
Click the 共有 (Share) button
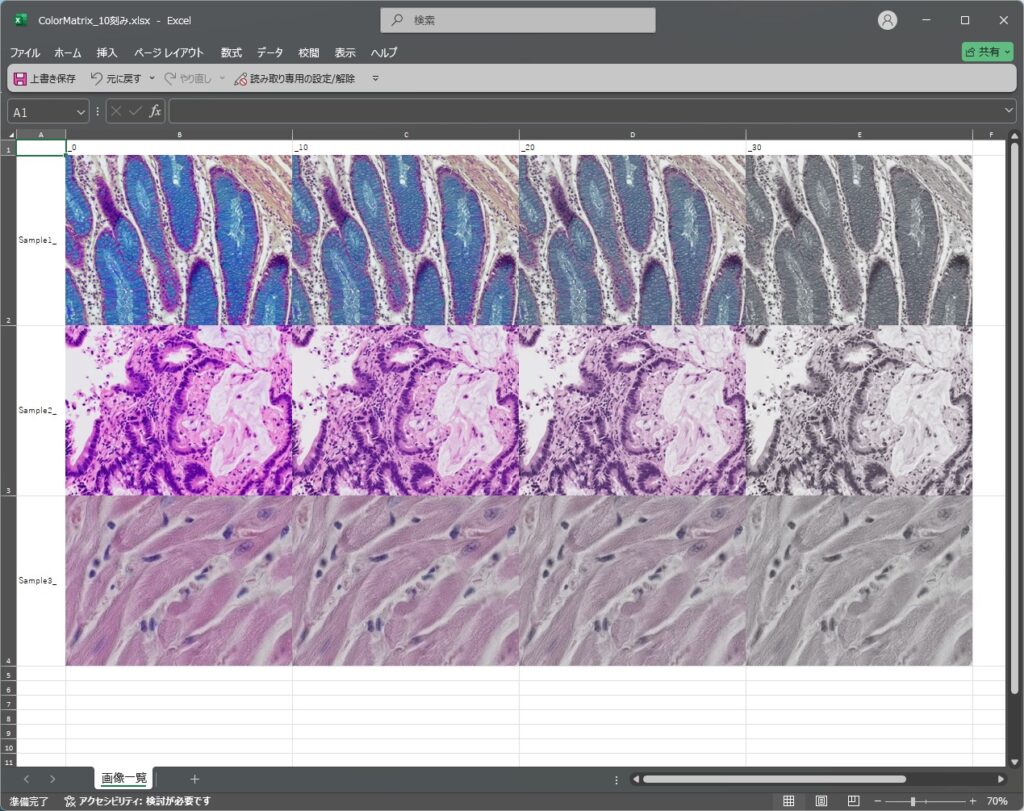click(x=986, y=52)
